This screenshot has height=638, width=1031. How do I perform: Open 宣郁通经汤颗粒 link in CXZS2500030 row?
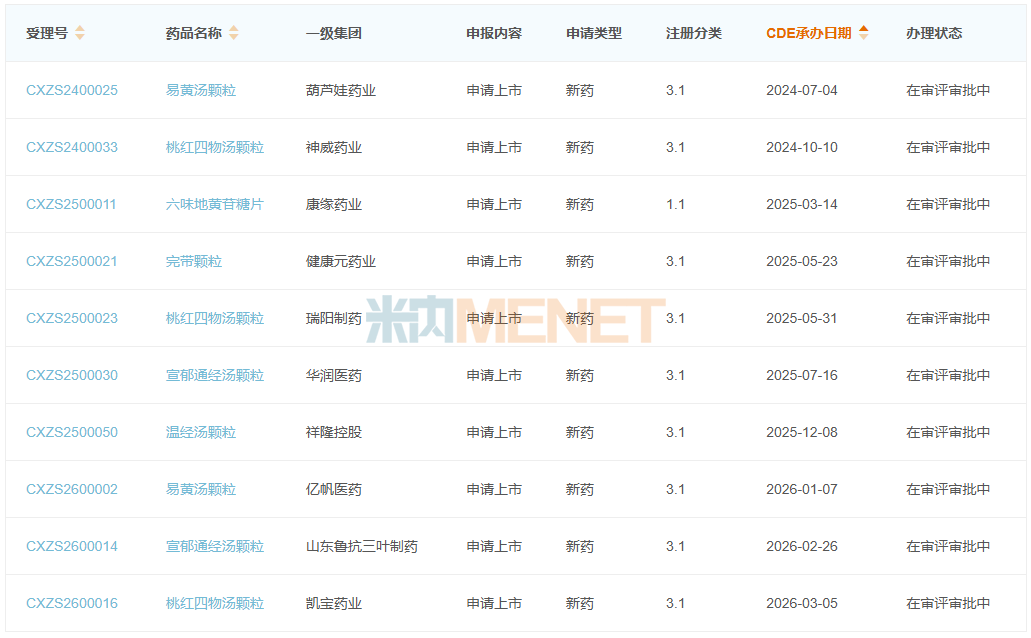tap(214, 376)
